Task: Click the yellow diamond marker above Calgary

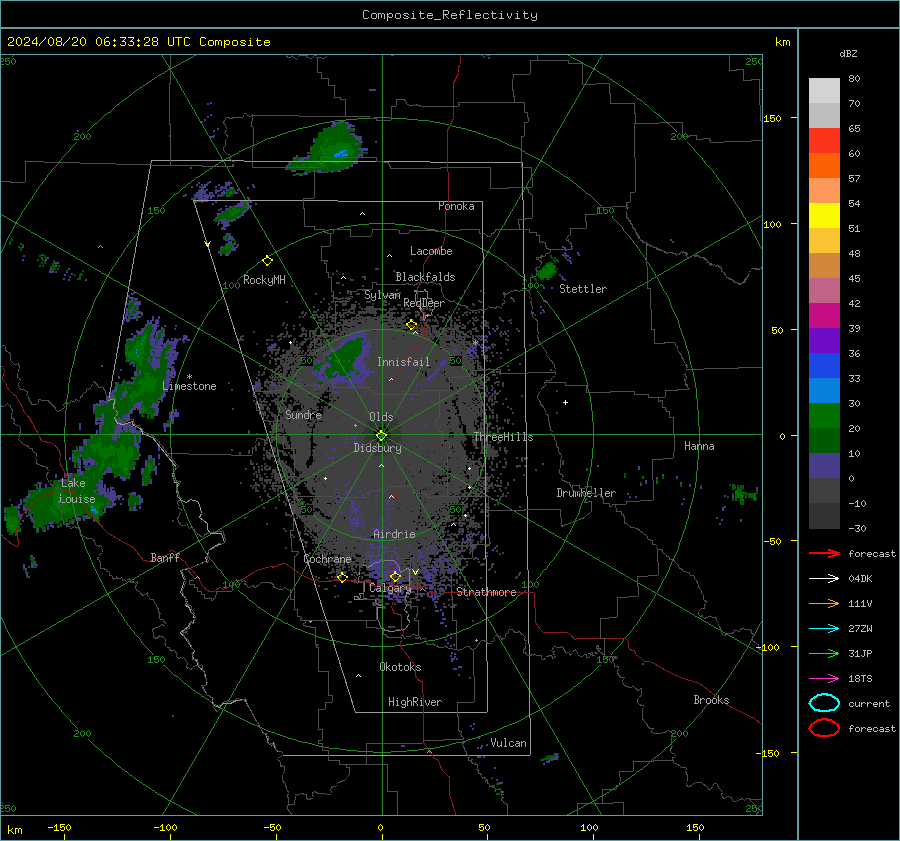Action: 395,576
